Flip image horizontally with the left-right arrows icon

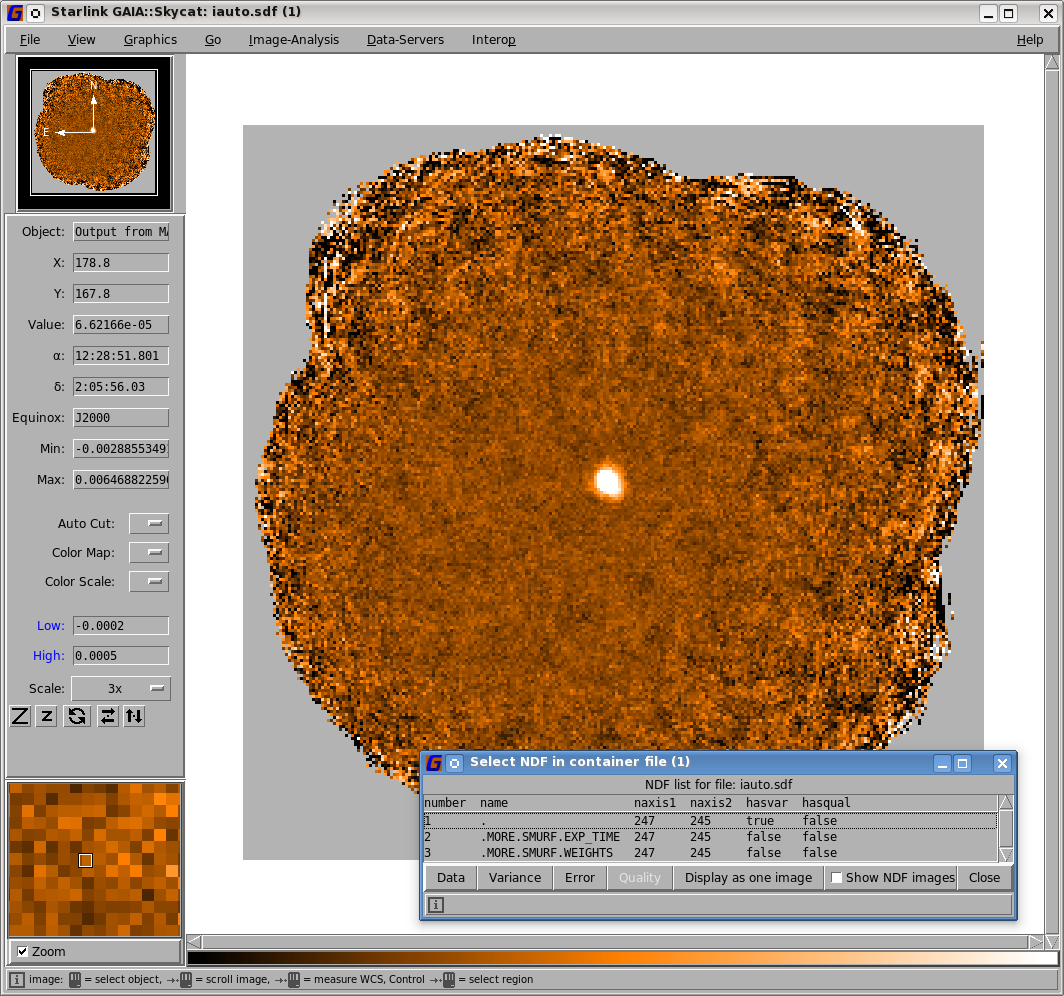point(108,716)
